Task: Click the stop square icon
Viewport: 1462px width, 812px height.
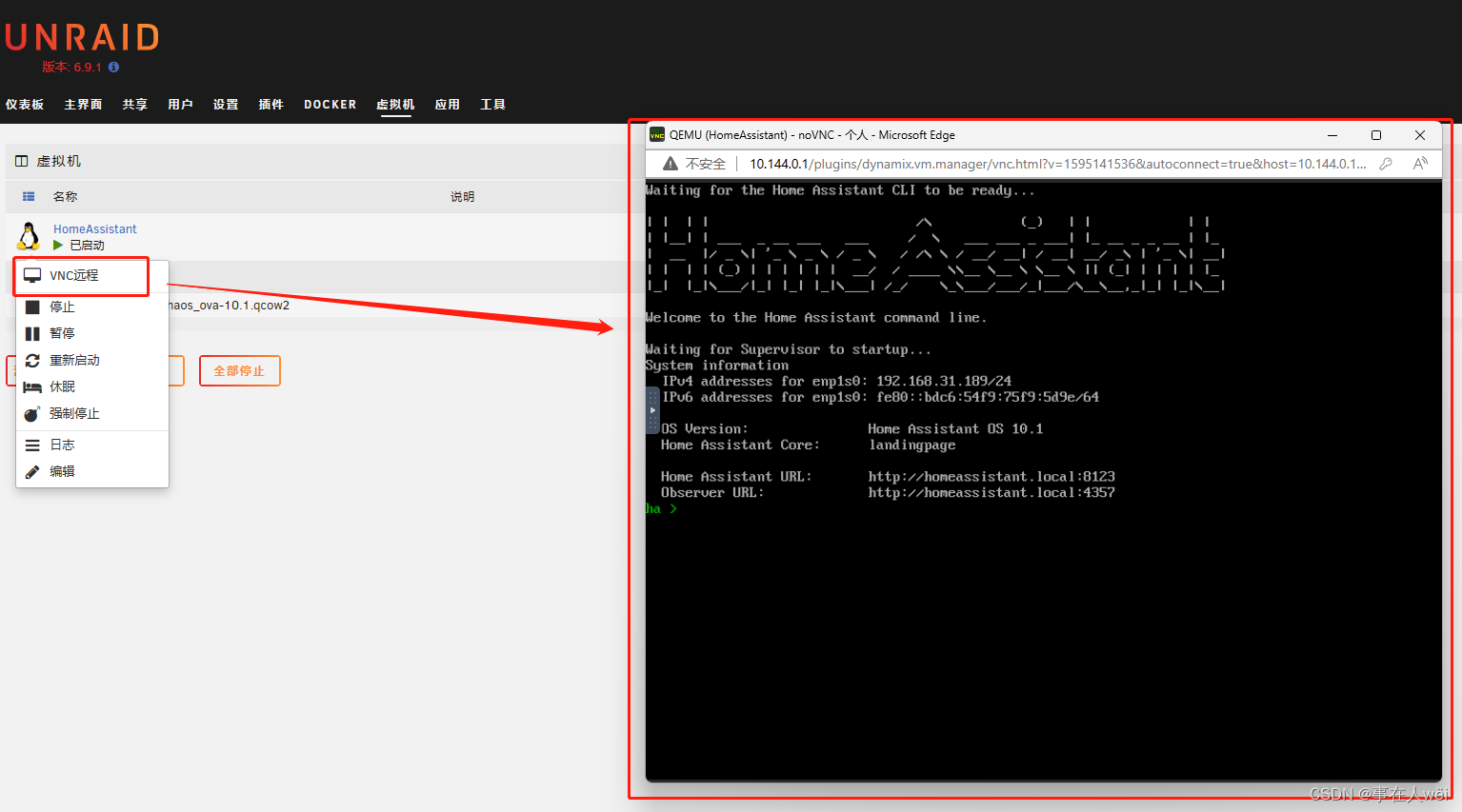Action: coord(32,307)
